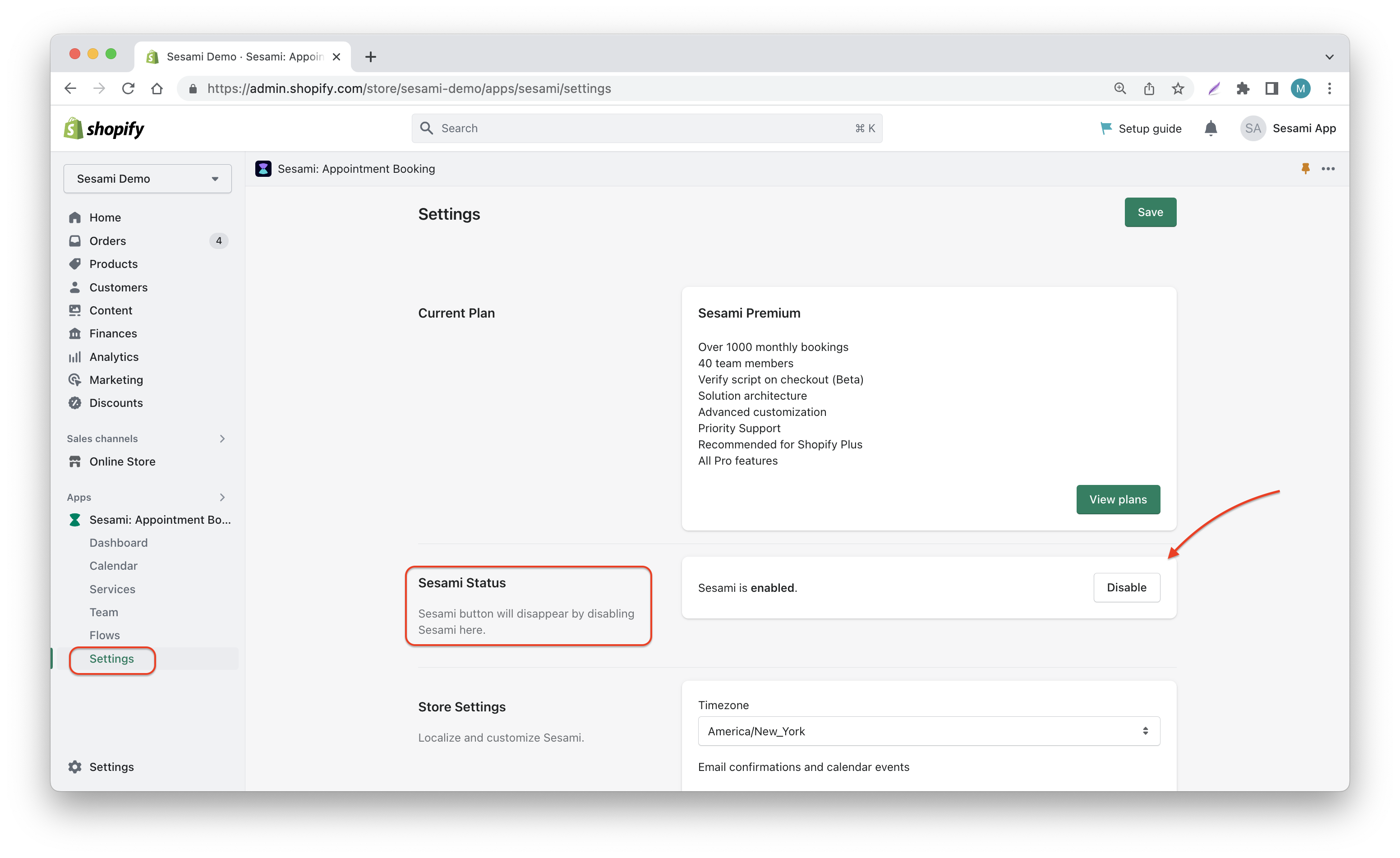Pin the Sesami app
This screenshot has width=1400, height=858.
(x=1306, y=169)
